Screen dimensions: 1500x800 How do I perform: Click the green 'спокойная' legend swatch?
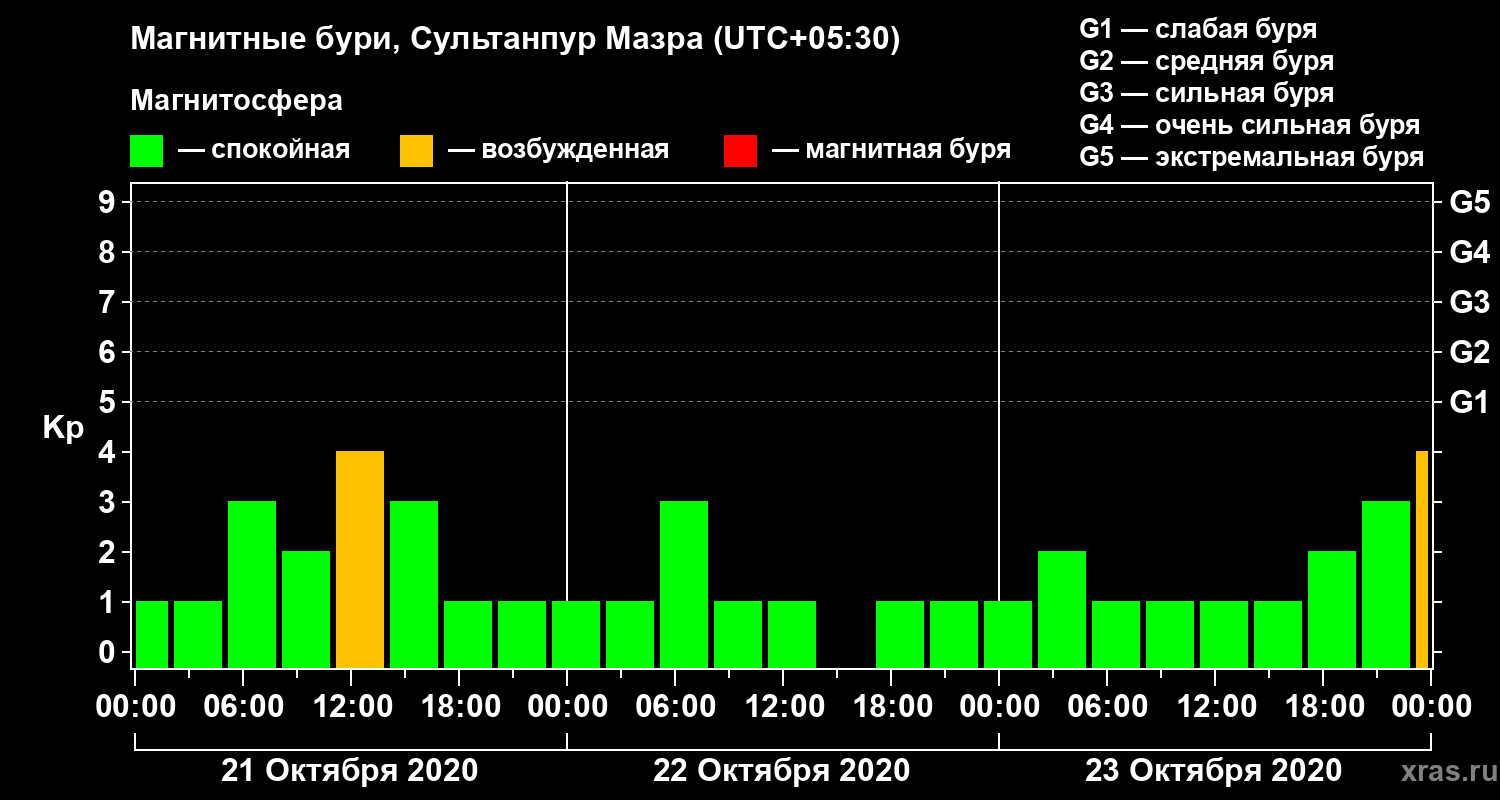[147, 151]
